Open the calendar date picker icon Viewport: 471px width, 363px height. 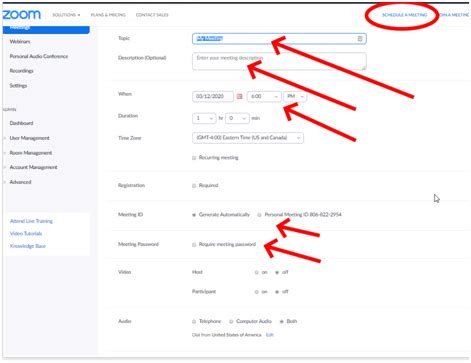click(239, 96)
